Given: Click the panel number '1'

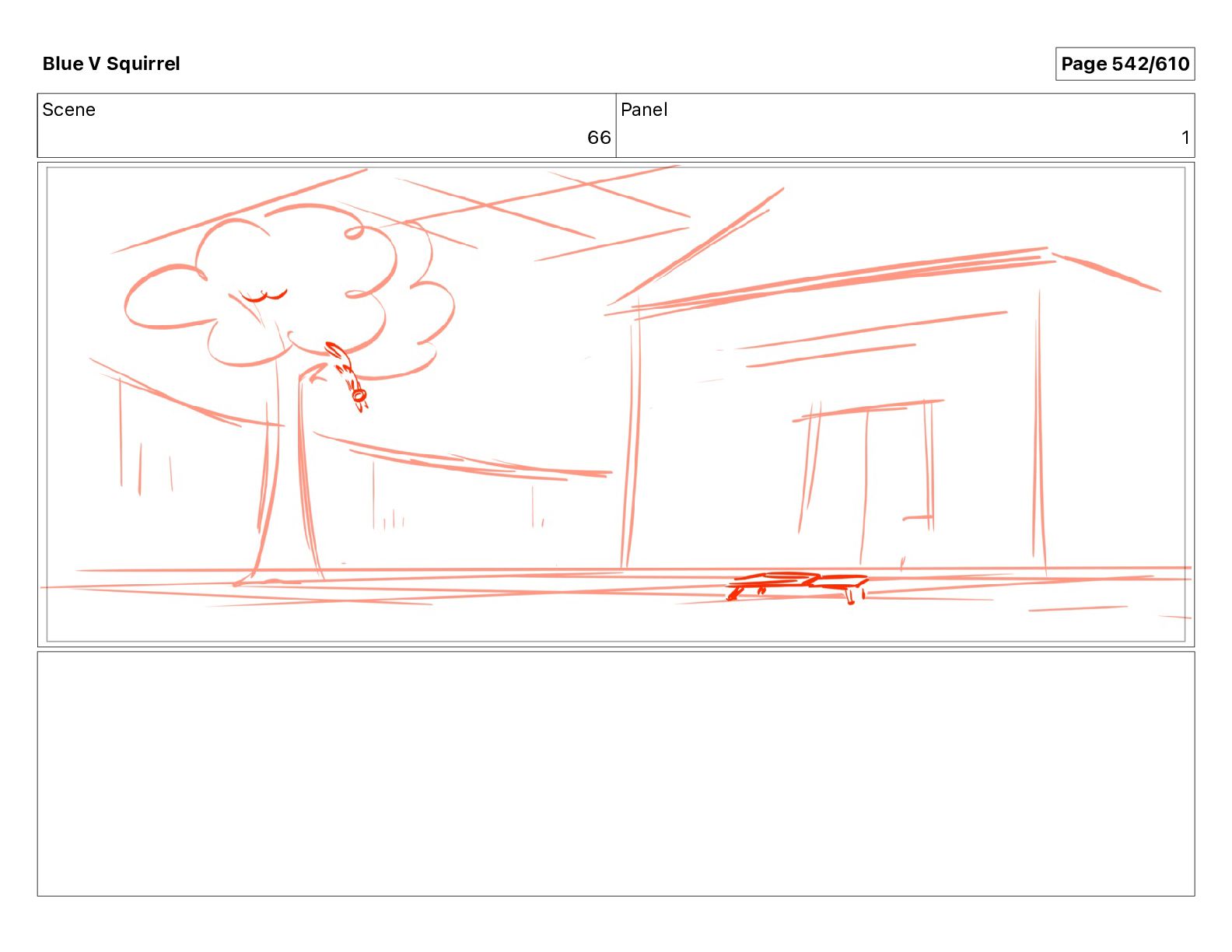Looking at the screenshot, I should click(x=1185, y=138).
